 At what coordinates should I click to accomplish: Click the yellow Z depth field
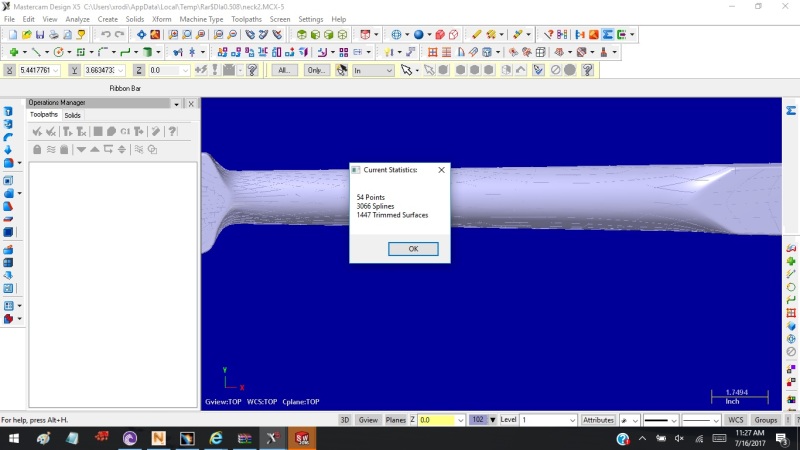(441, 420)
